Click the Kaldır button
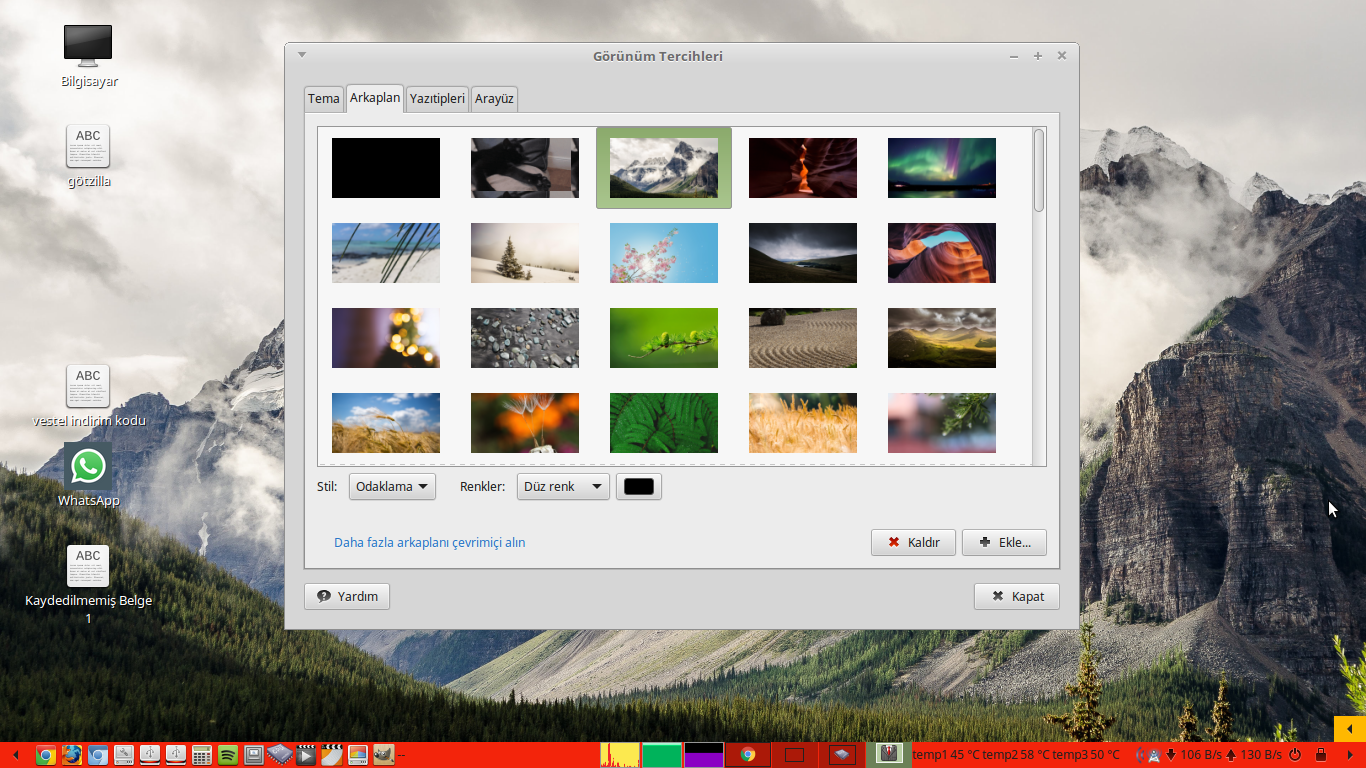 [x=913, y=542]
